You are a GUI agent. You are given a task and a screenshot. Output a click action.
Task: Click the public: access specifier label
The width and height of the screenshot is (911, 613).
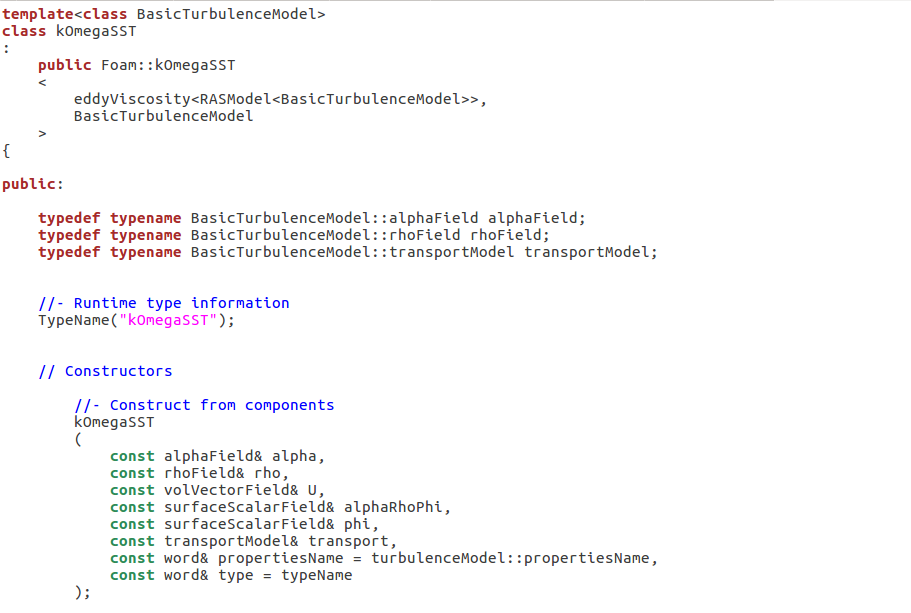tap(32, 184)
